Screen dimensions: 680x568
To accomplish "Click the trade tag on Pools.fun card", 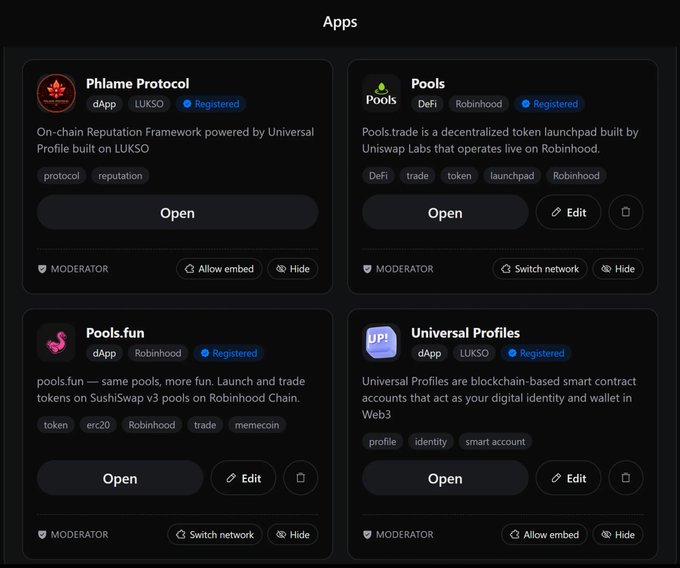I will coord(205,425).
